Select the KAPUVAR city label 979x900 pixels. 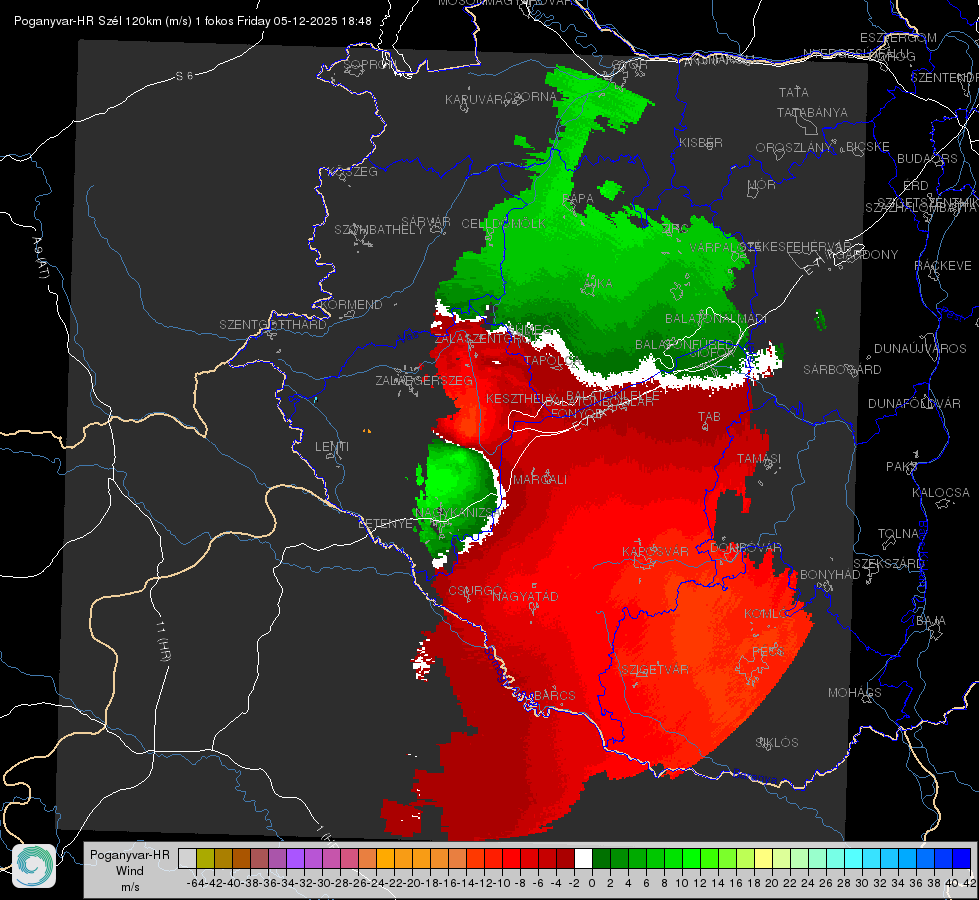[474, 100]
